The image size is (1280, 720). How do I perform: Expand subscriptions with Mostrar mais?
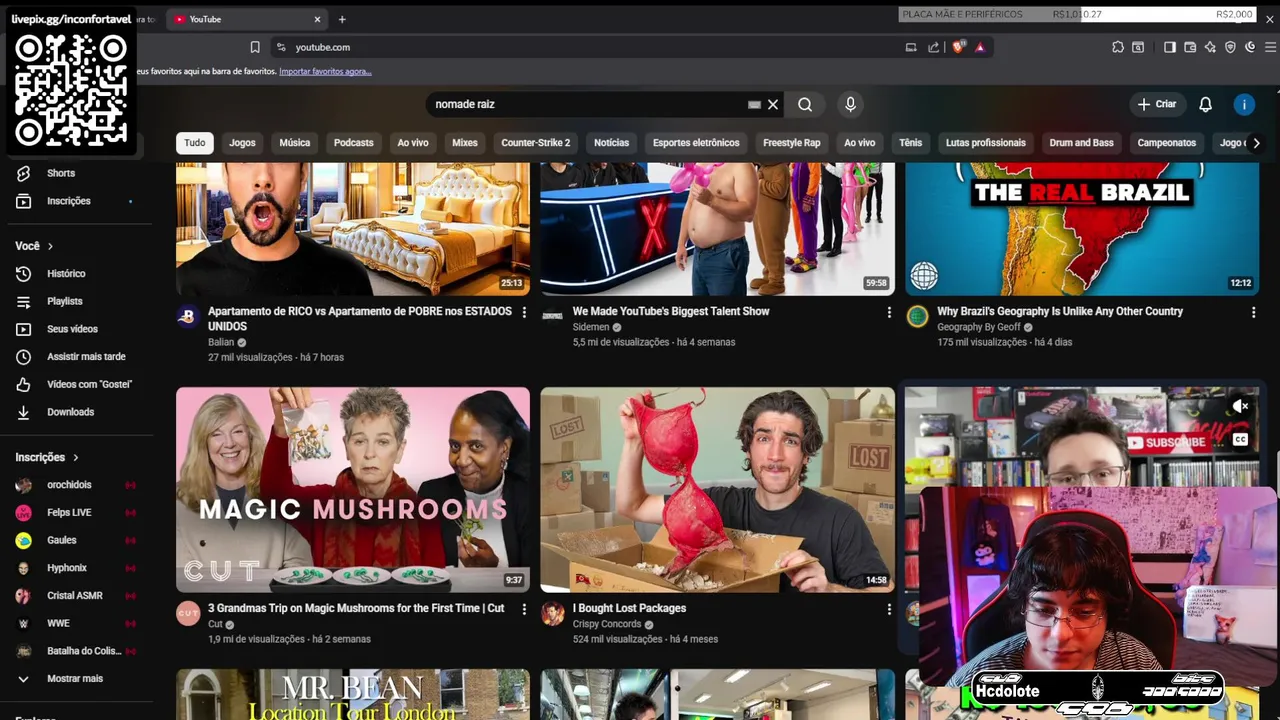pos(75,678)
